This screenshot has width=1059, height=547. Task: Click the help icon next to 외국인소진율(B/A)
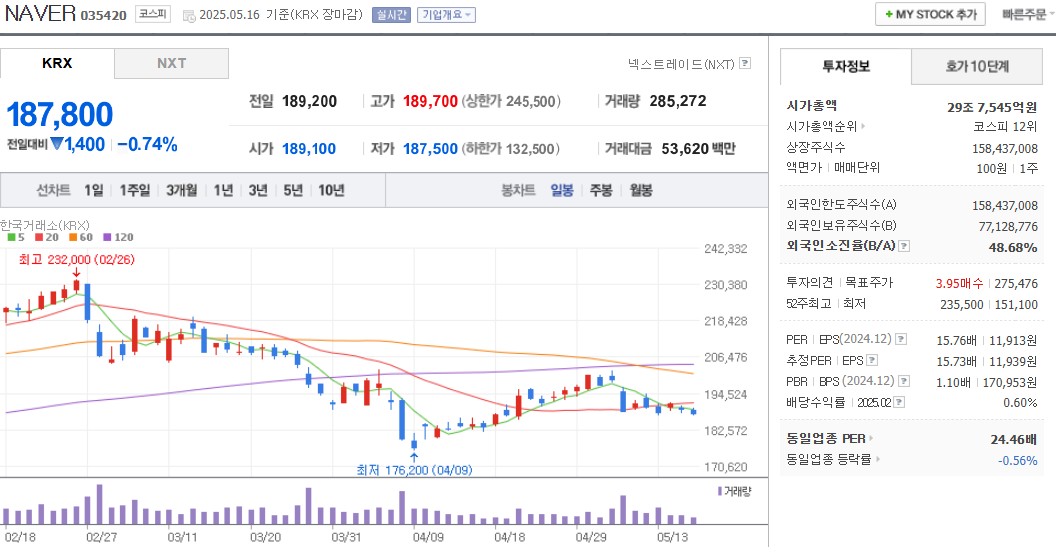(x=904, y=246)
